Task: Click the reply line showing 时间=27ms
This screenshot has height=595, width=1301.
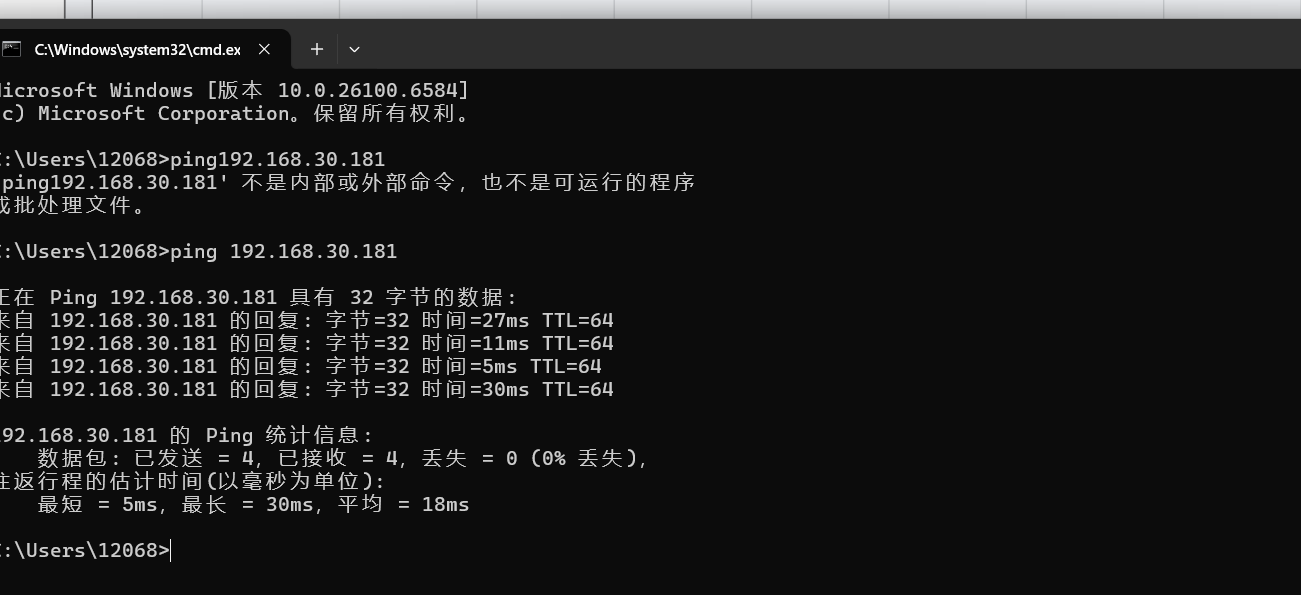Action: 307,321
